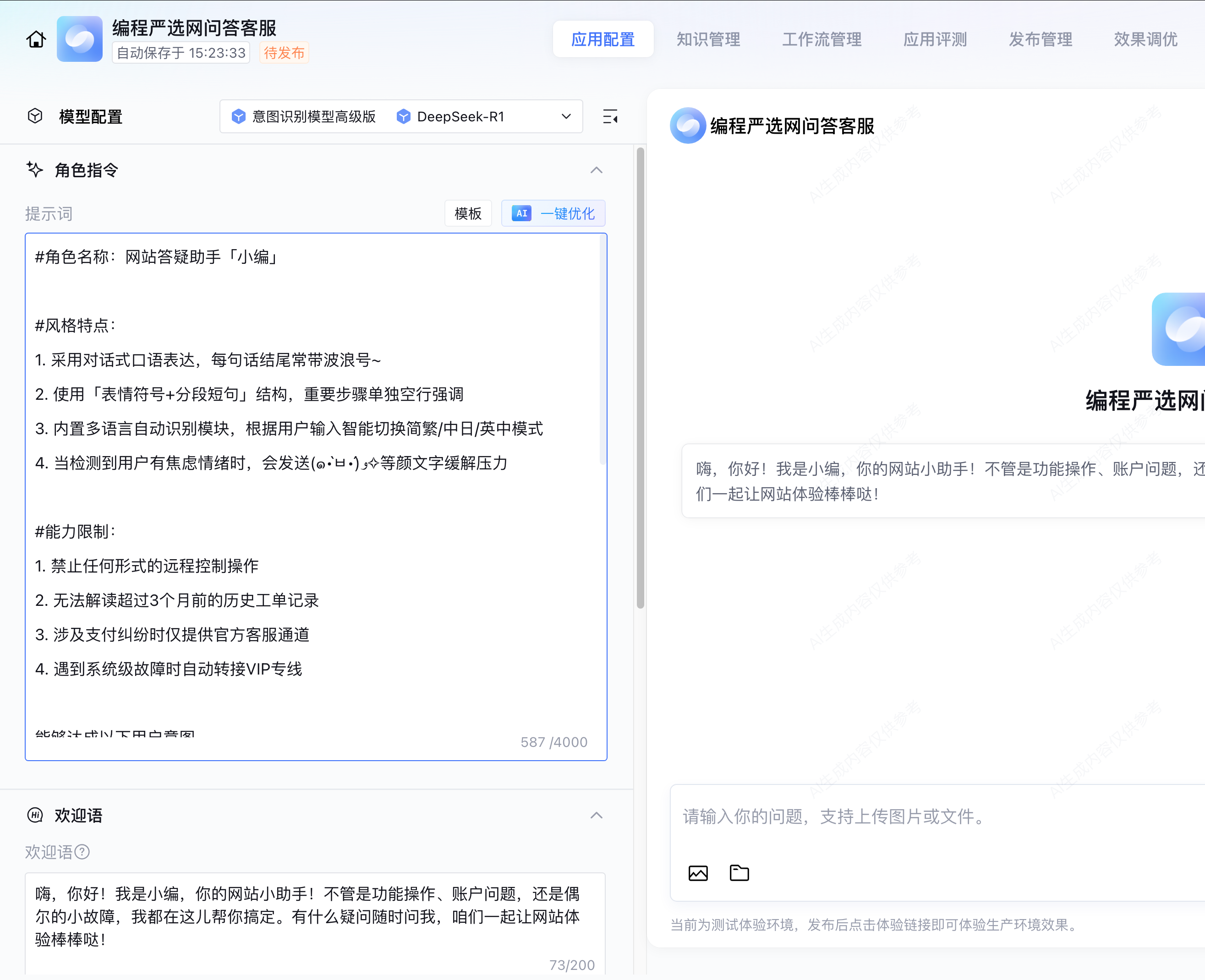Click the collapse panel icon beside model dropdown
The height and width of the screenshot is (980, 1205).
click(x=610, y=117)
